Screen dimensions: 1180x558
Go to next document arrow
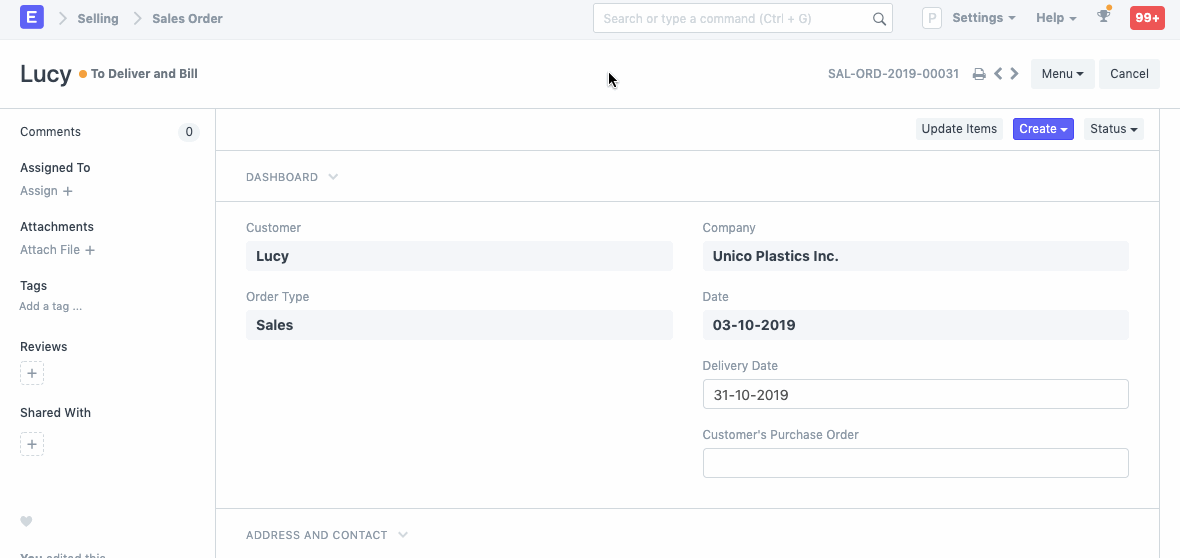point(1015,74)
